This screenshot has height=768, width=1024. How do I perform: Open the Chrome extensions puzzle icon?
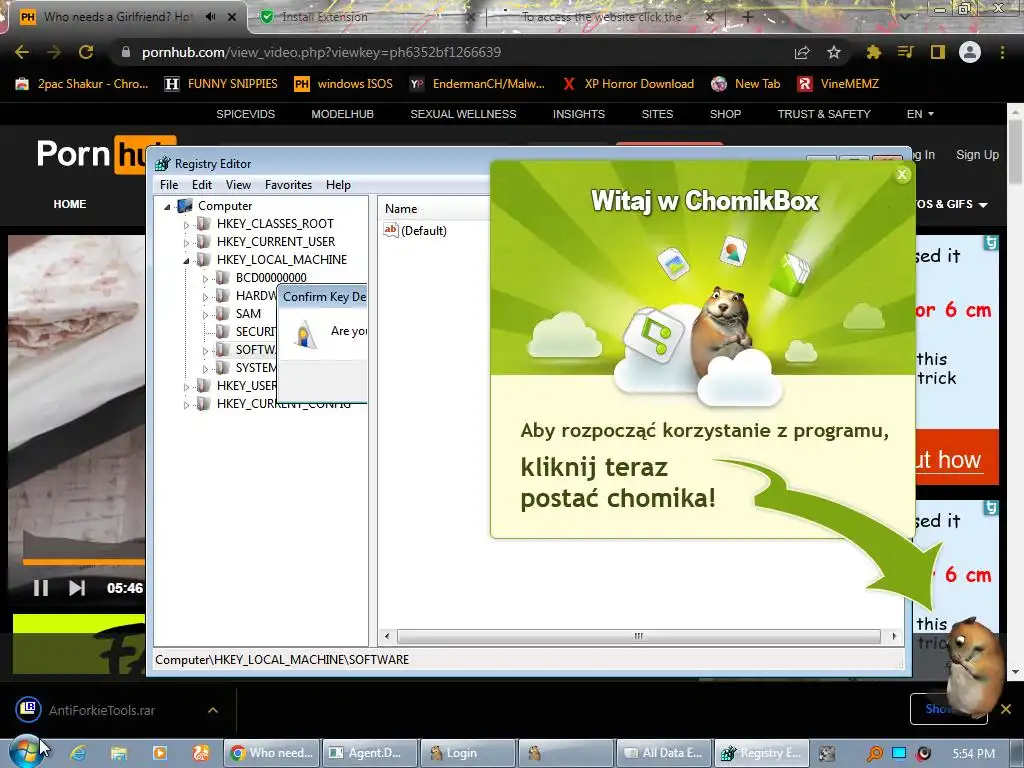[x=873, y=52]
